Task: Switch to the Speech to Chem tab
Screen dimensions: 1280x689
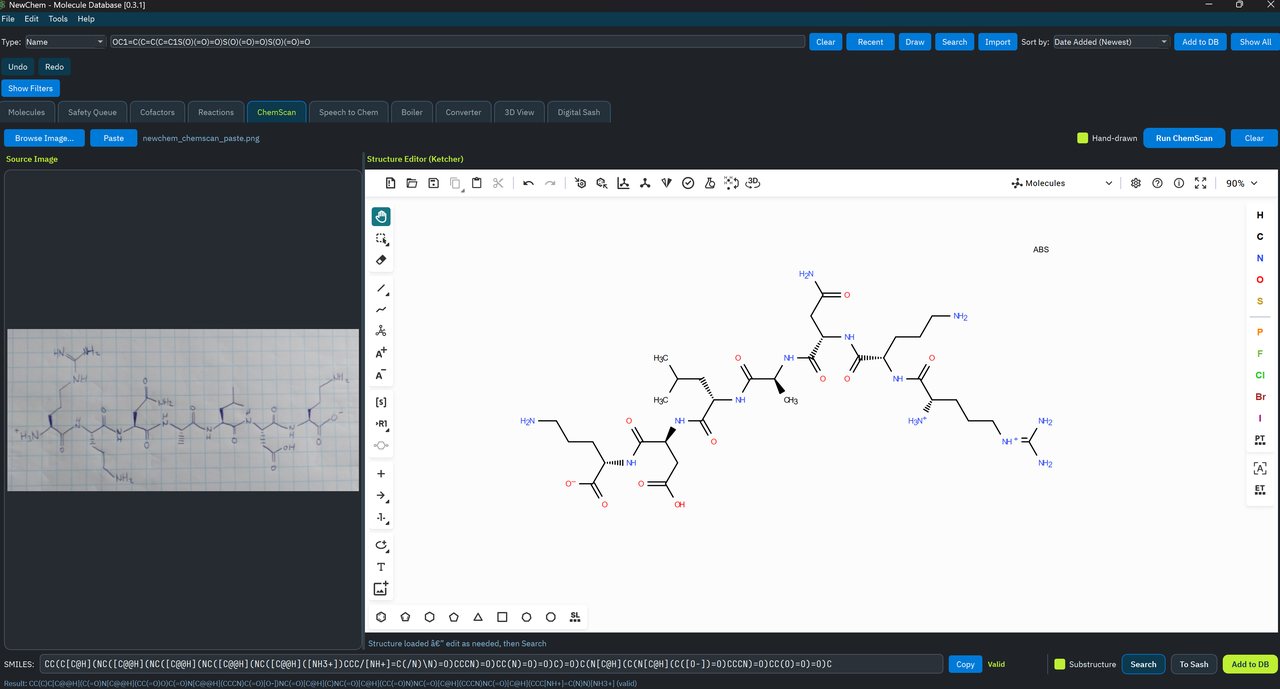Action: (x=348, y=112)
